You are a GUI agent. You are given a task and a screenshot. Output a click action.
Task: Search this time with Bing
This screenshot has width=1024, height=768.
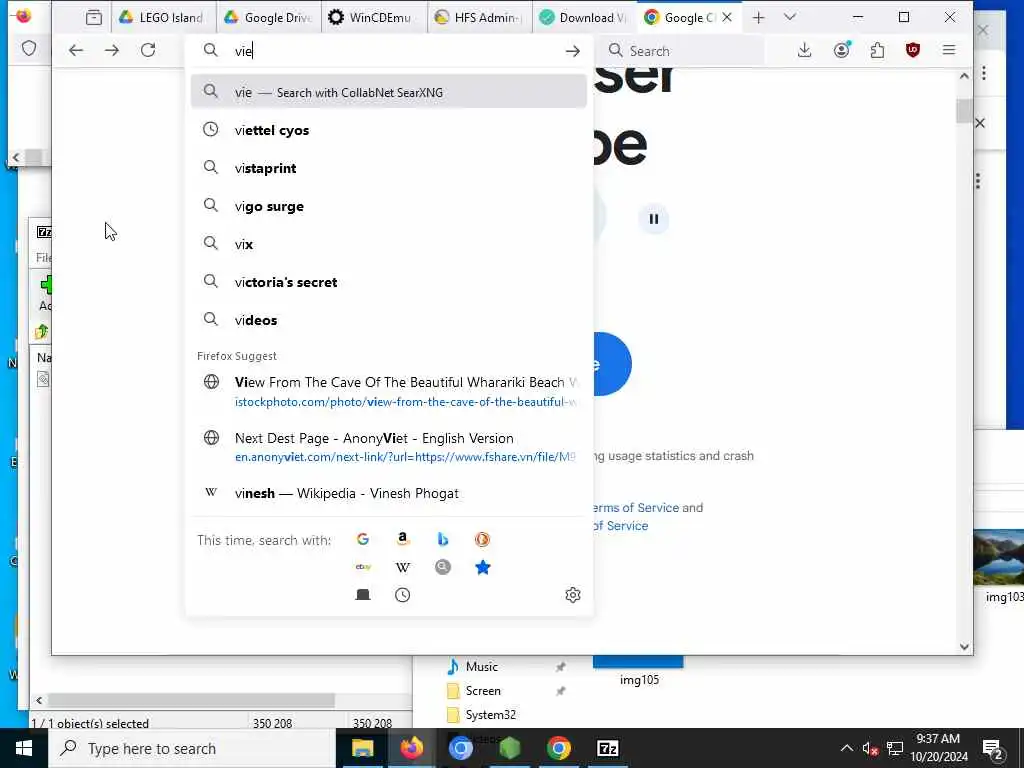[x=443, y=539]
